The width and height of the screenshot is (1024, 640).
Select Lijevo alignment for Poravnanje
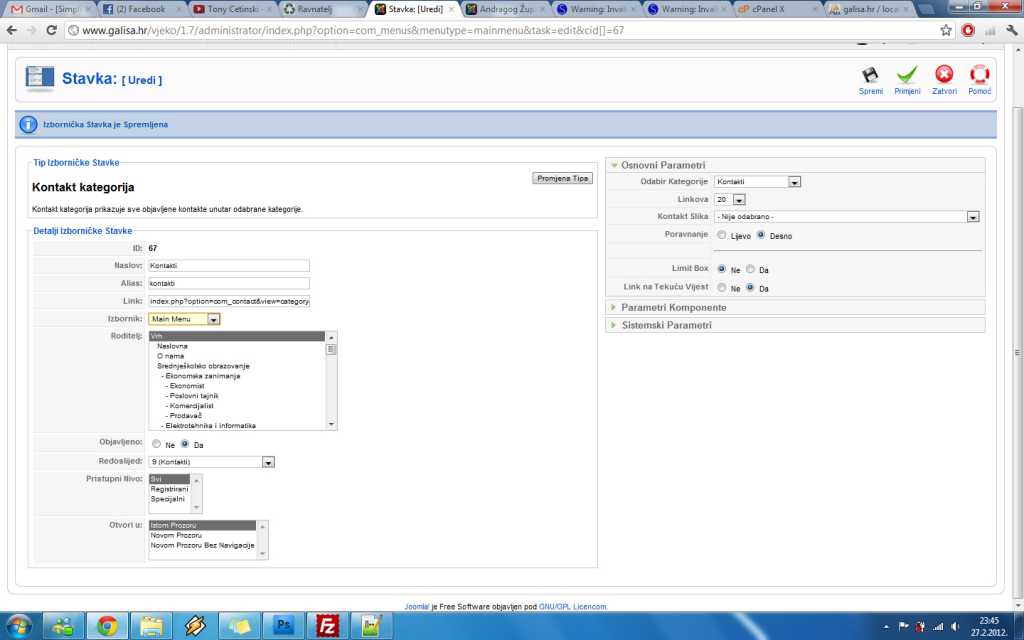[722, 235]
